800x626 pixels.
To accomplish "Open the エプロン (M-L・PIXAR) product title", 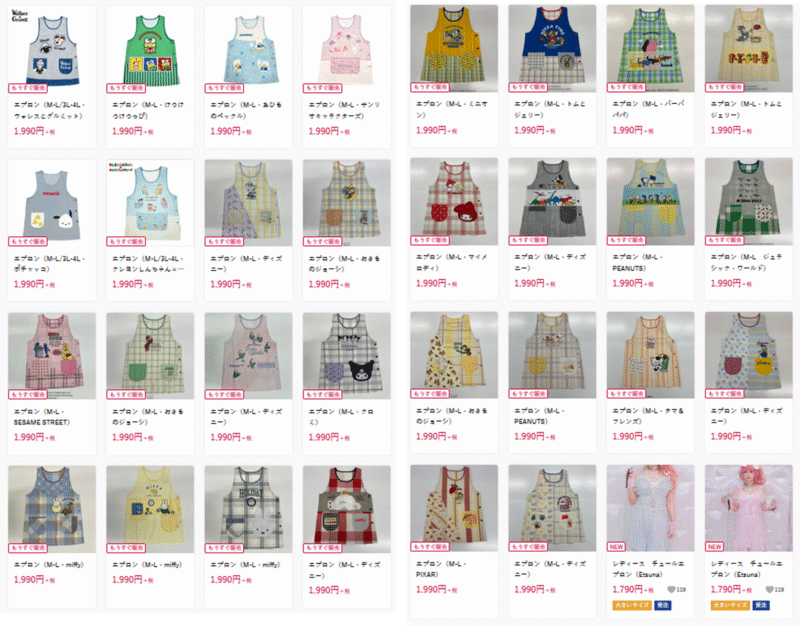I will click(442, 569).
